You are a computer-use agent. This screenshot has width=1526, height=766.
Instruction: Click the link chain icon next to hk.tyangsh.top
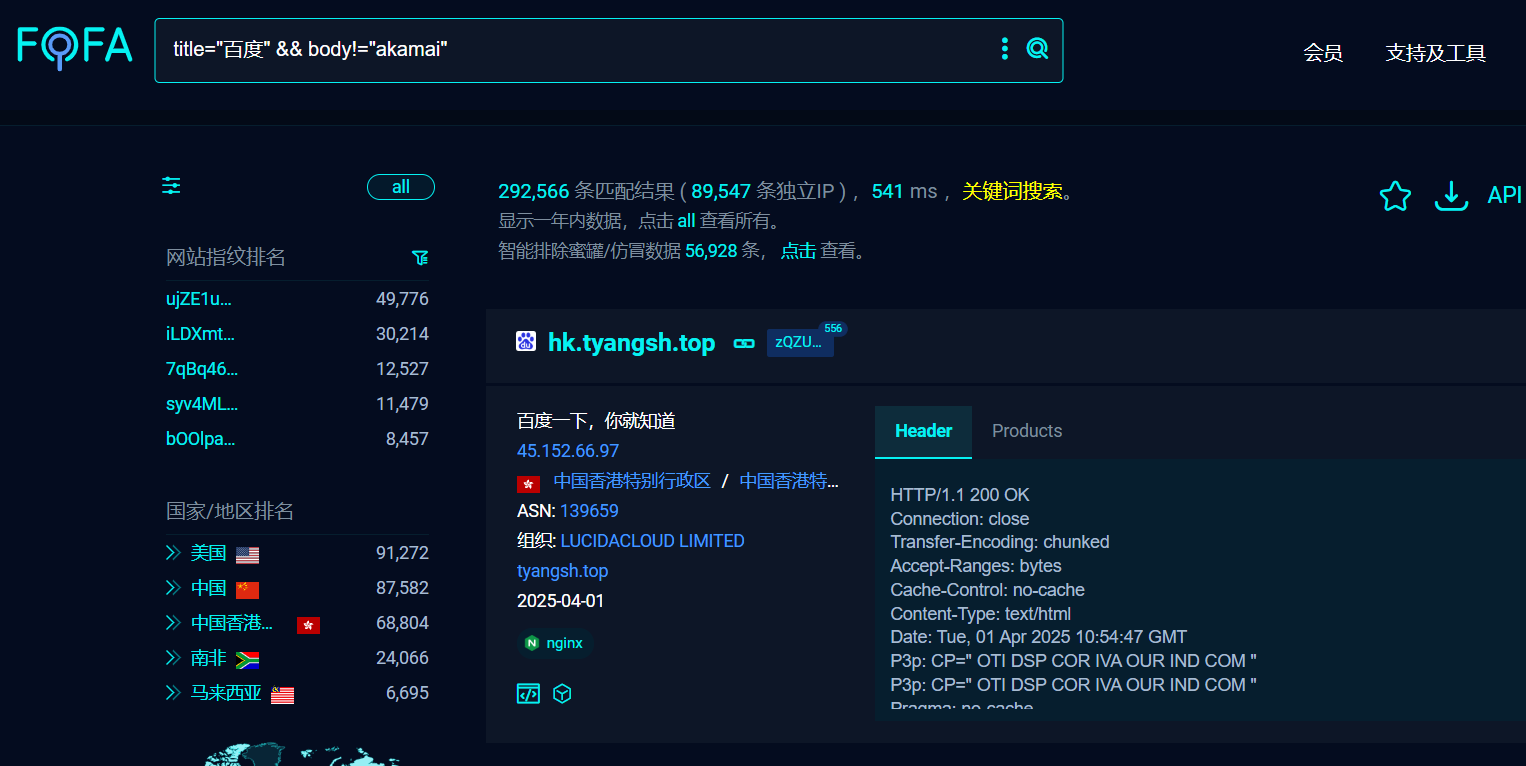(744, 343)
